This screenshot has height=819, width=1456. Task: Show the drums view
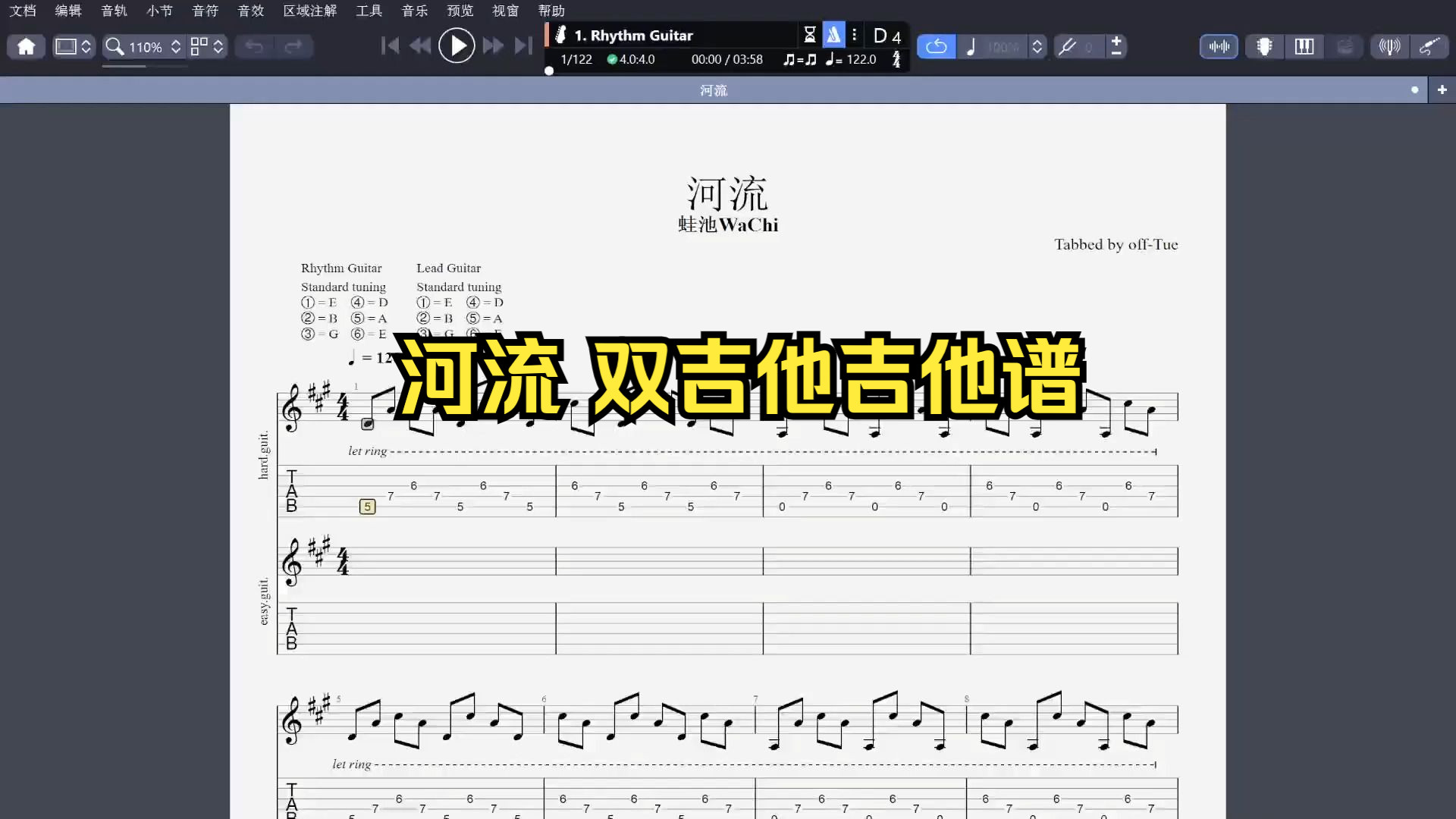pyautogui.click(x=1345, y=46)
